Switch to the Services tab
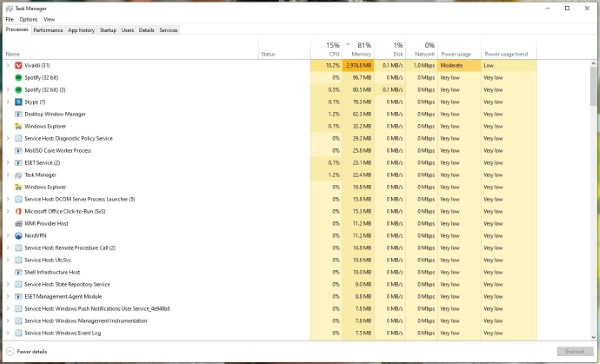The height and width of the screenshot is (364, 600). 168,30
